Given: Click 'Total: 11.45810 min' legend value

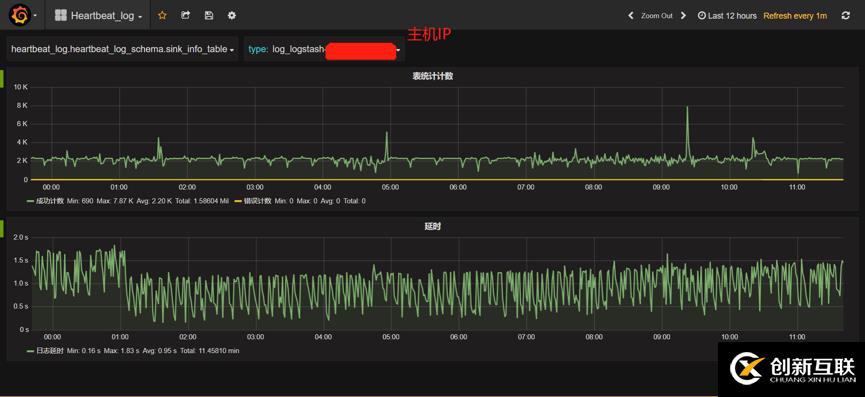Looking at the screenshot, I should coord(211,351).
